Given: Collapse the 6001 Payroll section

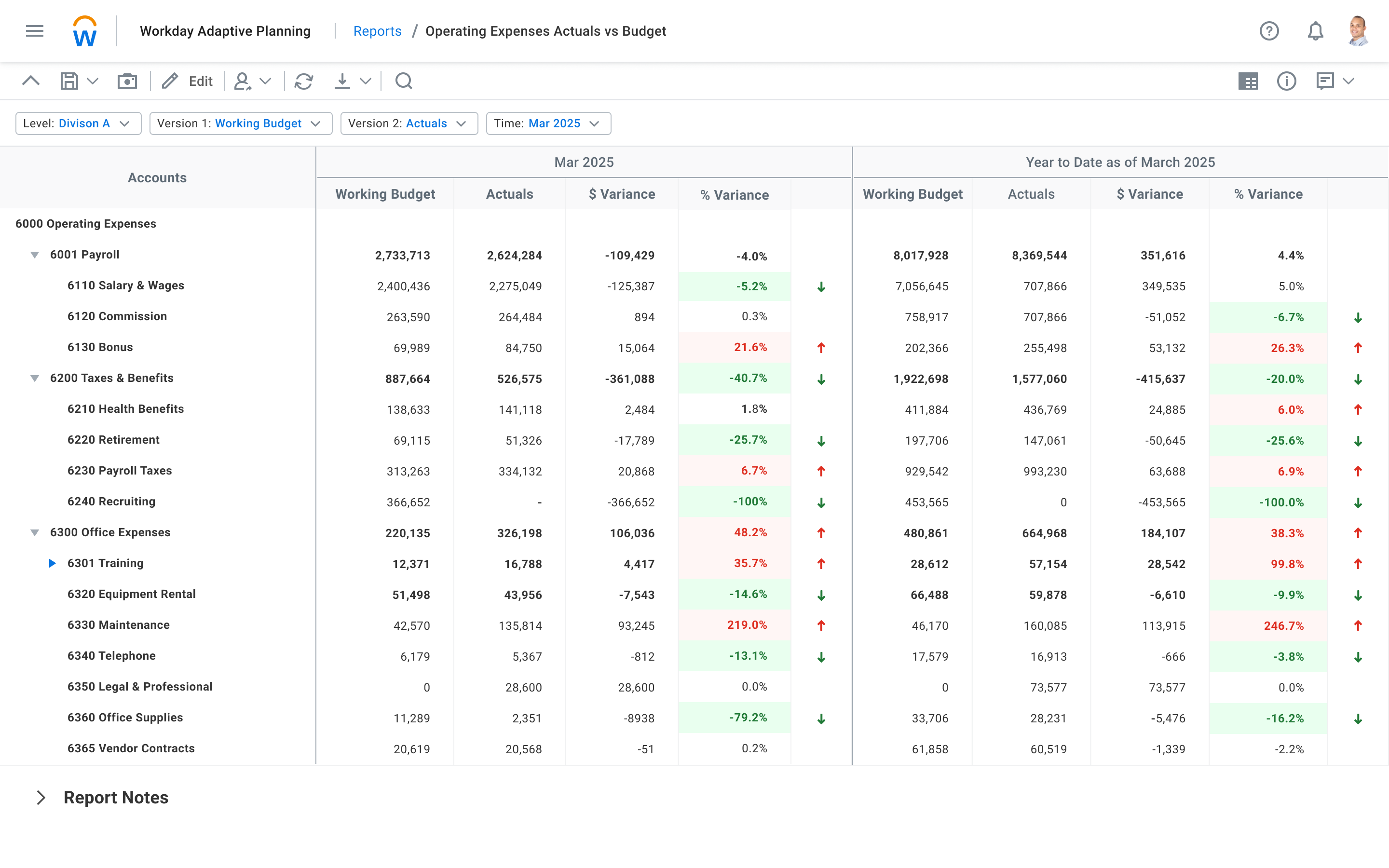Looking at the screenshot, I should (34, 254).
